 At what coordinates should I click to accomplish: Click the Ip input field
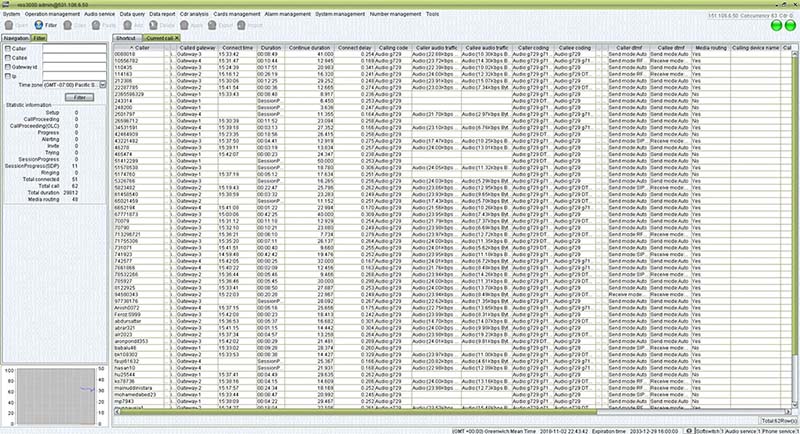coord(74,76)
